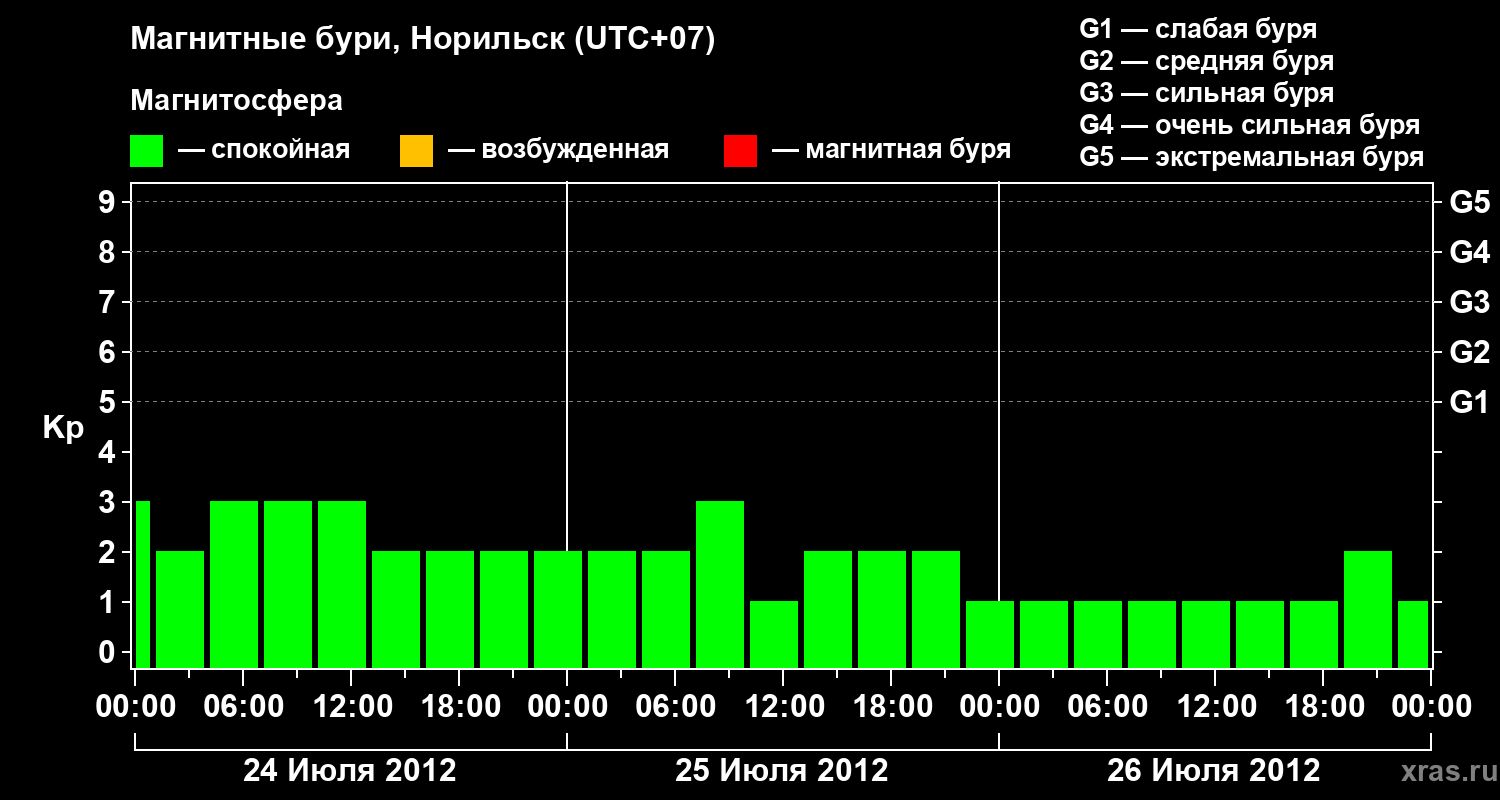Click the only Kp 2 bar on 26 July
Viewport: 1500px width, 800px height.
click(x=1368, y=609)
